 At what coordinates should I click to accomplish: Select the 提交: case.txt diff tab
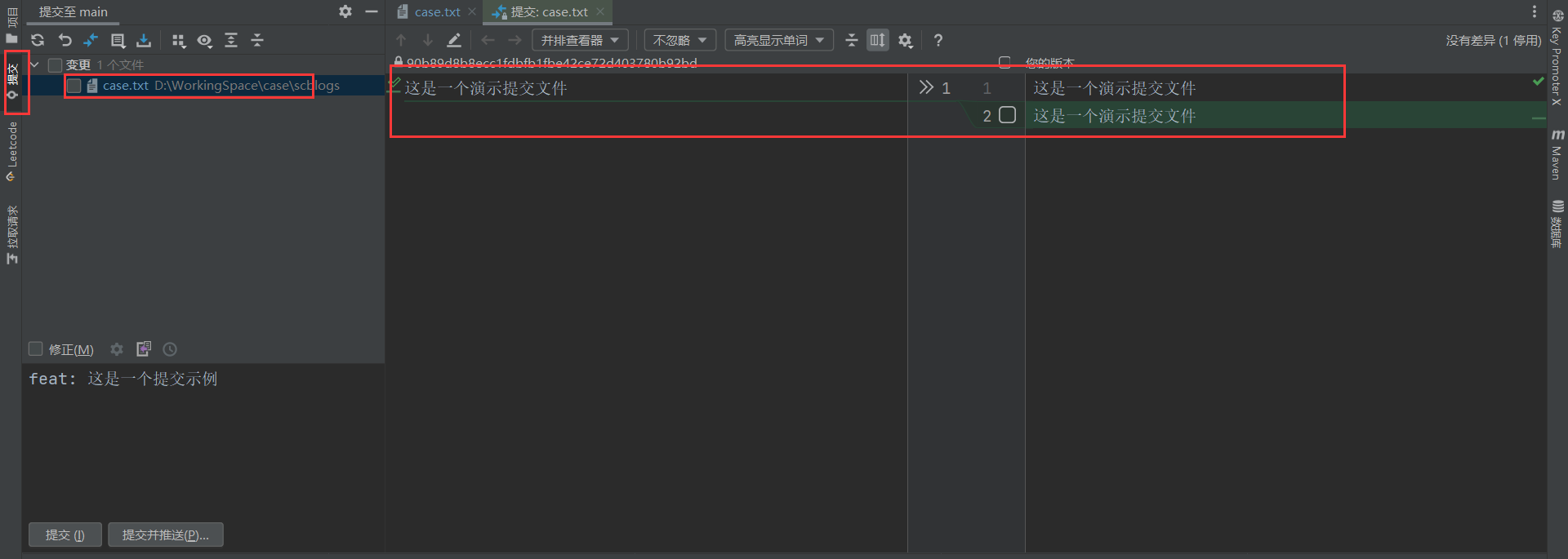tap(549, 12)
